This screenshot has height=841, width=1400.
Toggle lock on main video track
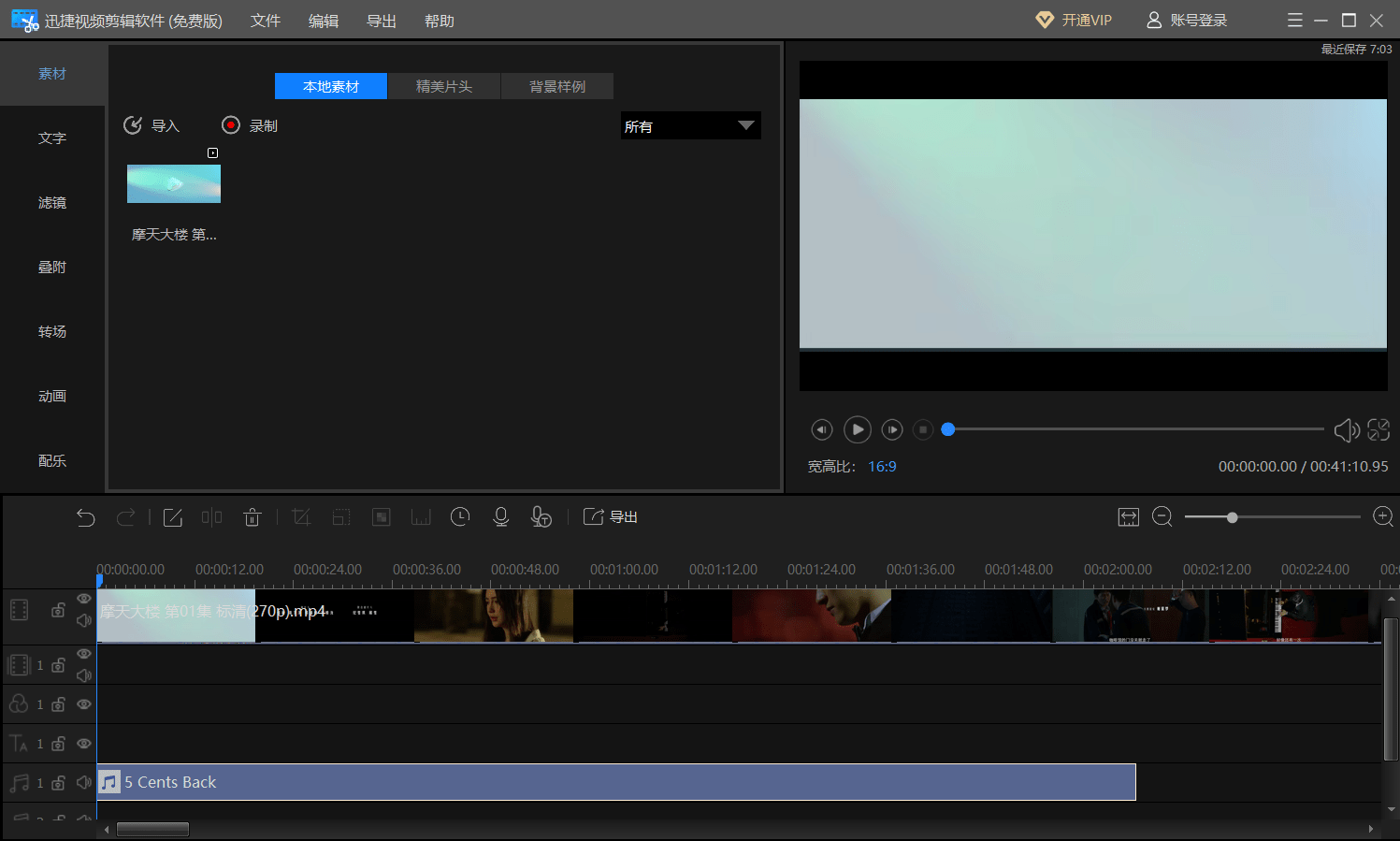58,610
